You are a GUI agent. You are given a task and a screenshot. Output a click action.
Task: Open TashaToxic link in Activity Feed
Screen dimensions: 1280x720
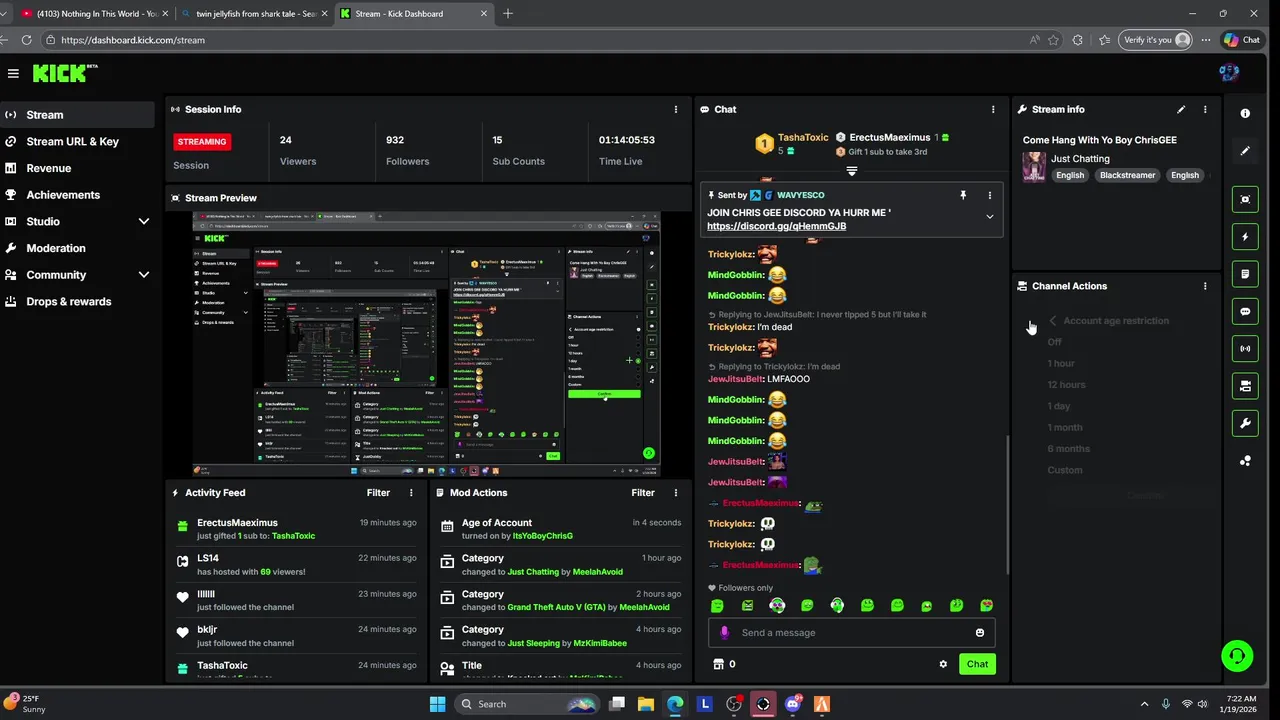click(x=293, y=536)
